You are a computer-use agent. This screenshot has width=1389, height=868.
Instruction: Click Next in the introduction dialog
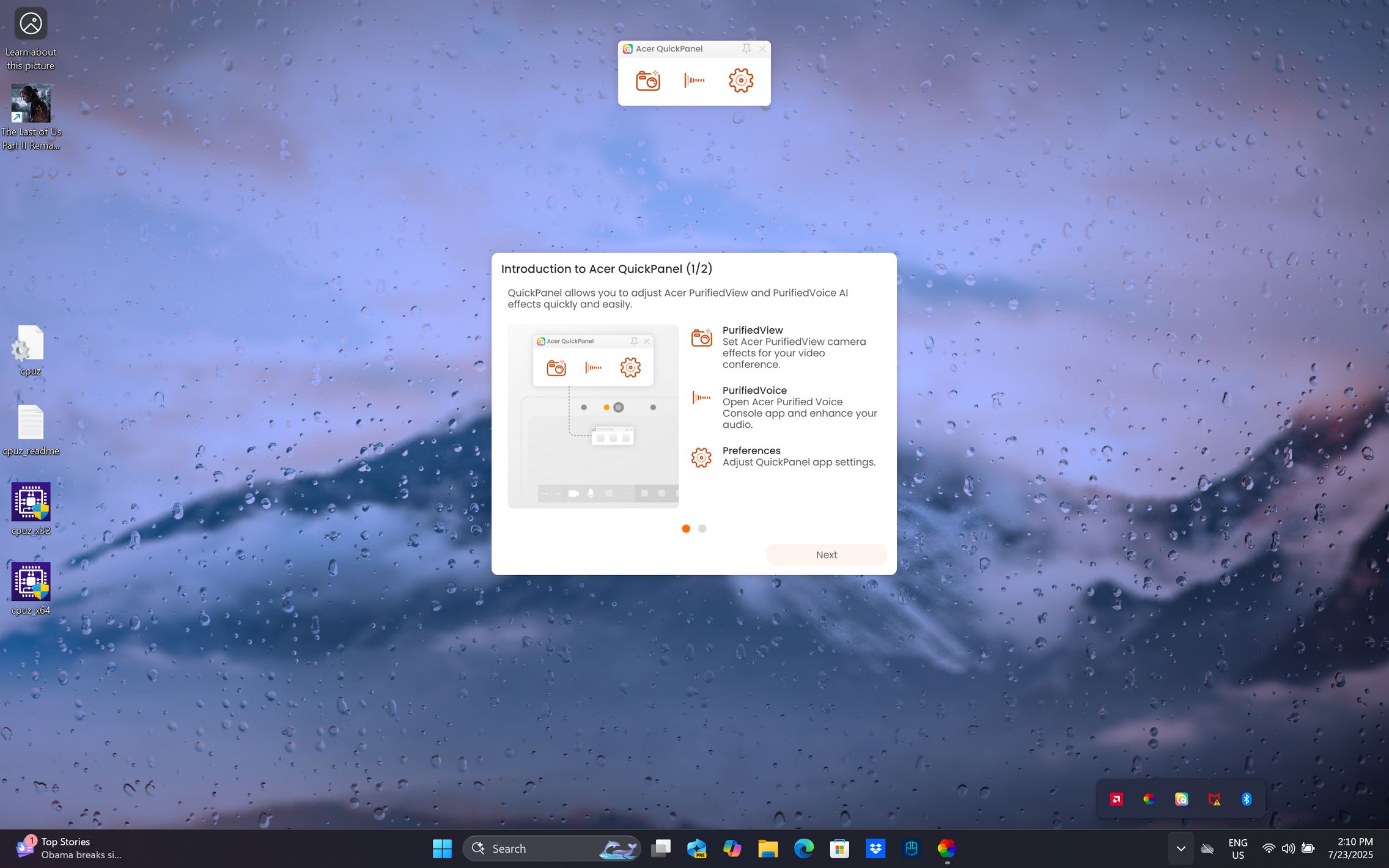pos(826,554)
